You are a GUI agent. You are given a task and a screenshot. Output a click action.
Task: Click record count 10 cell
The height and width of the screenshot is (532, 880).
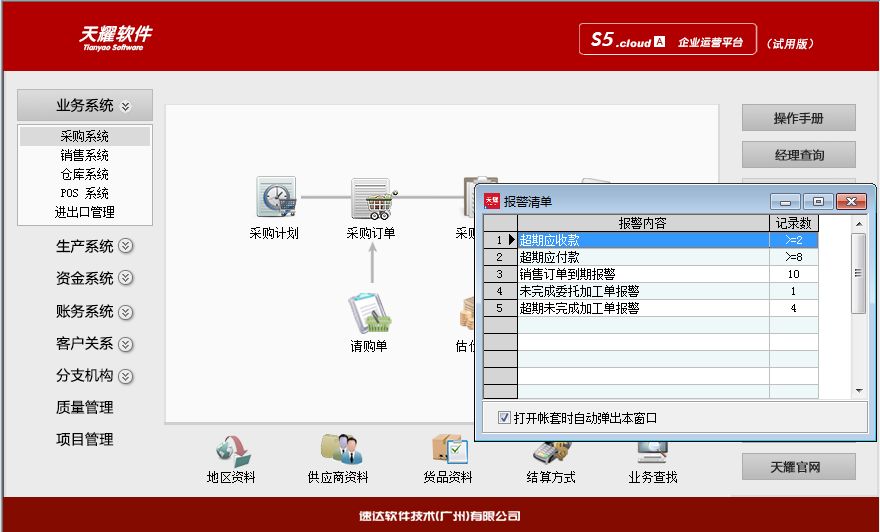(794, 274)
